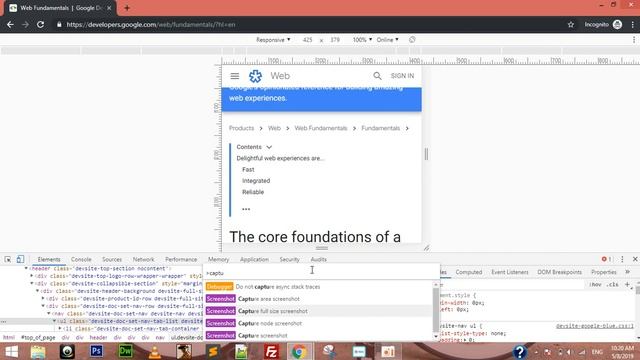Switch to the Elements tab
This screenshot has width=640, height=360.
click(x=49, y=259)
